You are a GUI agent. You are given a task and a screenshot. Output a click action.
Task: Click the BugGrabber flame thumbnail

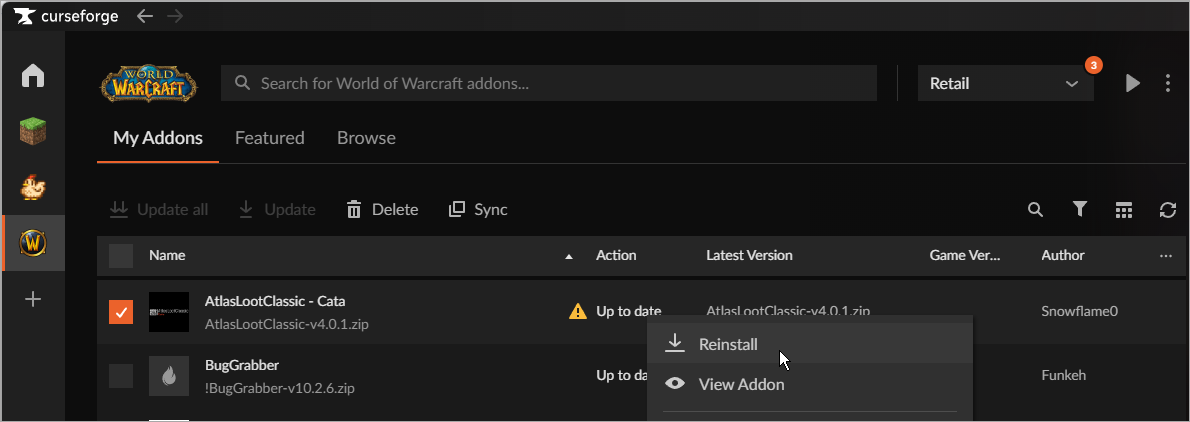tap(168, 376)
